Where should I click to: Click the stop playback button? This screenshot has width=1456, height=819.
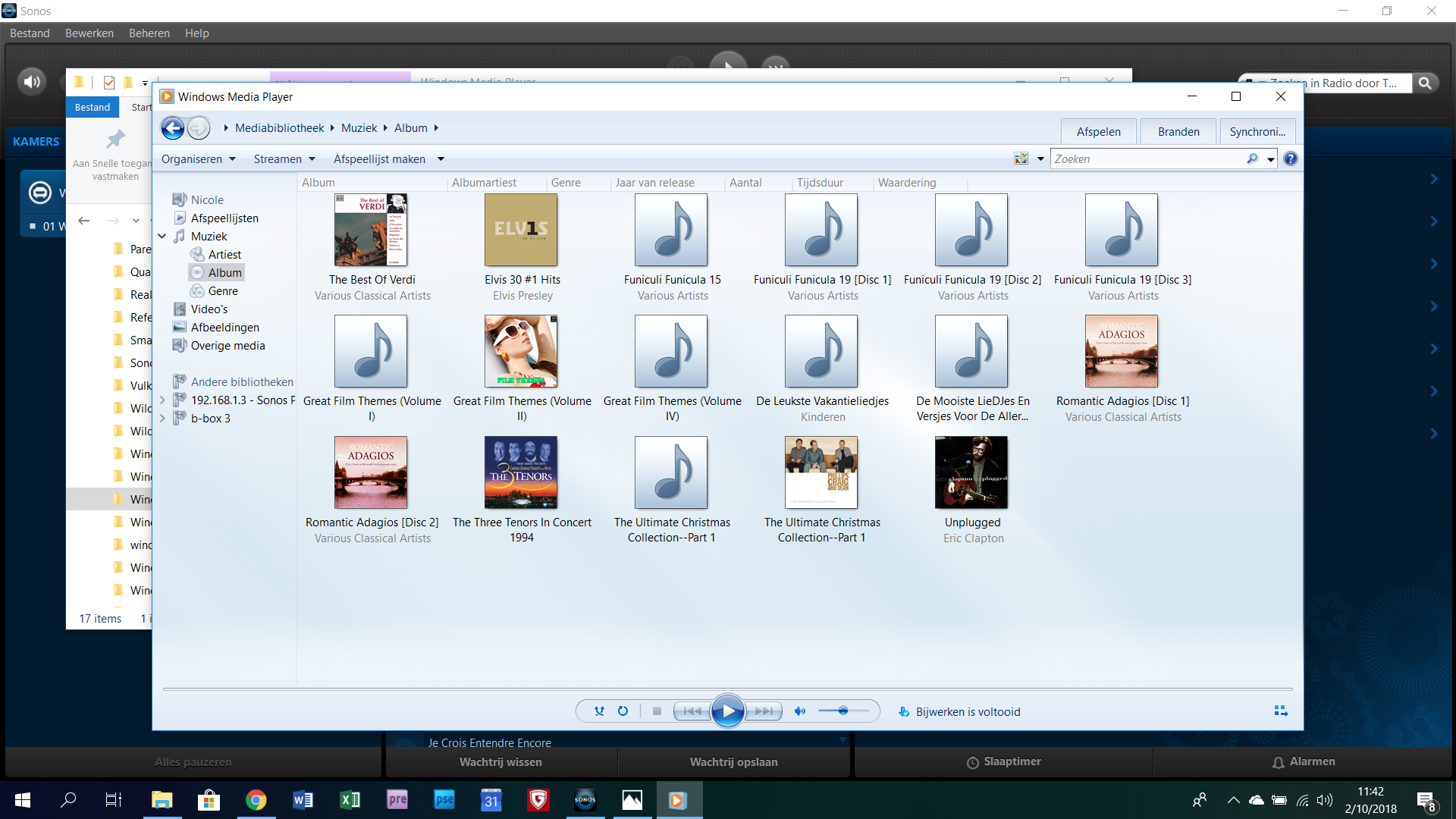(x=657, y=711)
